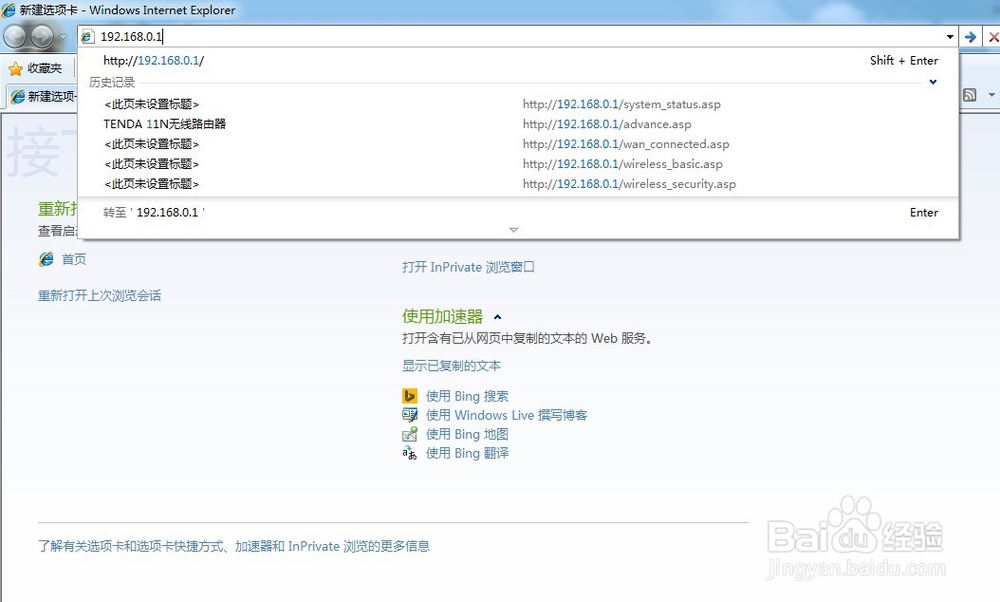Collapse the 使用加速器 section chevron
The width and height of the screenshot is (1000, 602).
[x=498, y=316]
